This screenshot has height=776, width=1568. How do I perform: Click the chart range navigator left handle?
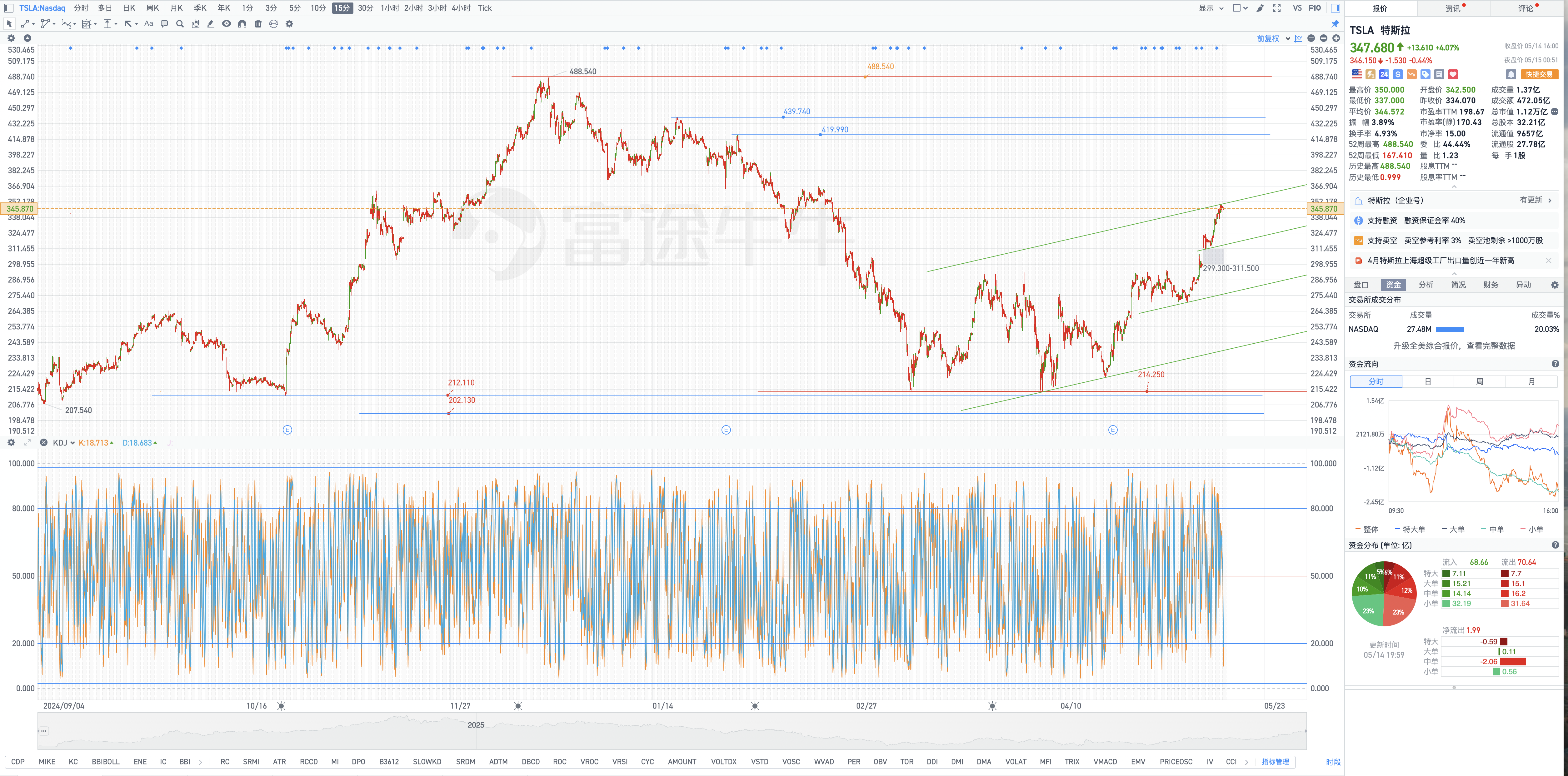click(x=42, y=730)
